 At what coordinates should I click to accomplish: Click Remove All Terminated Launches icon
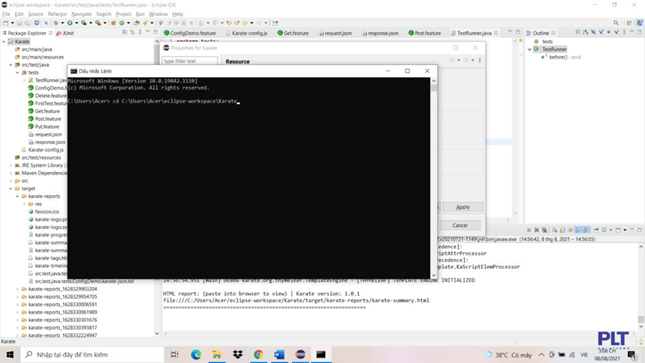coord(544,230)
